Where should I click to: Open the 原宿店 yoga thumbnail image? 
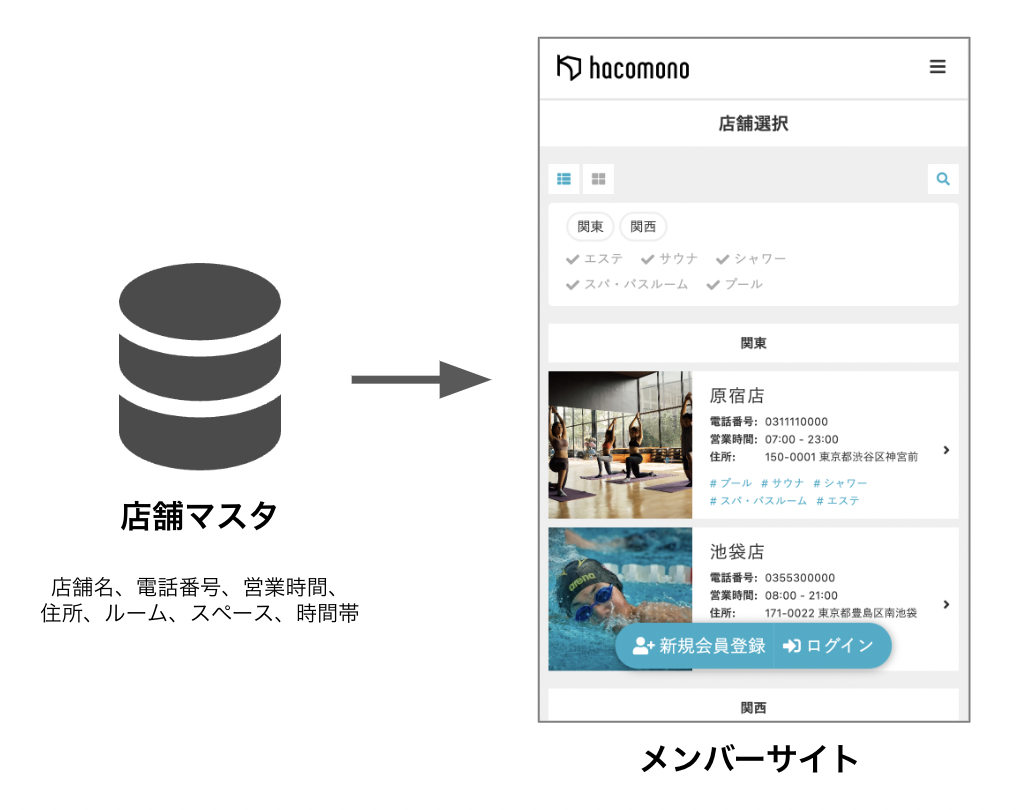pos(620,445)
